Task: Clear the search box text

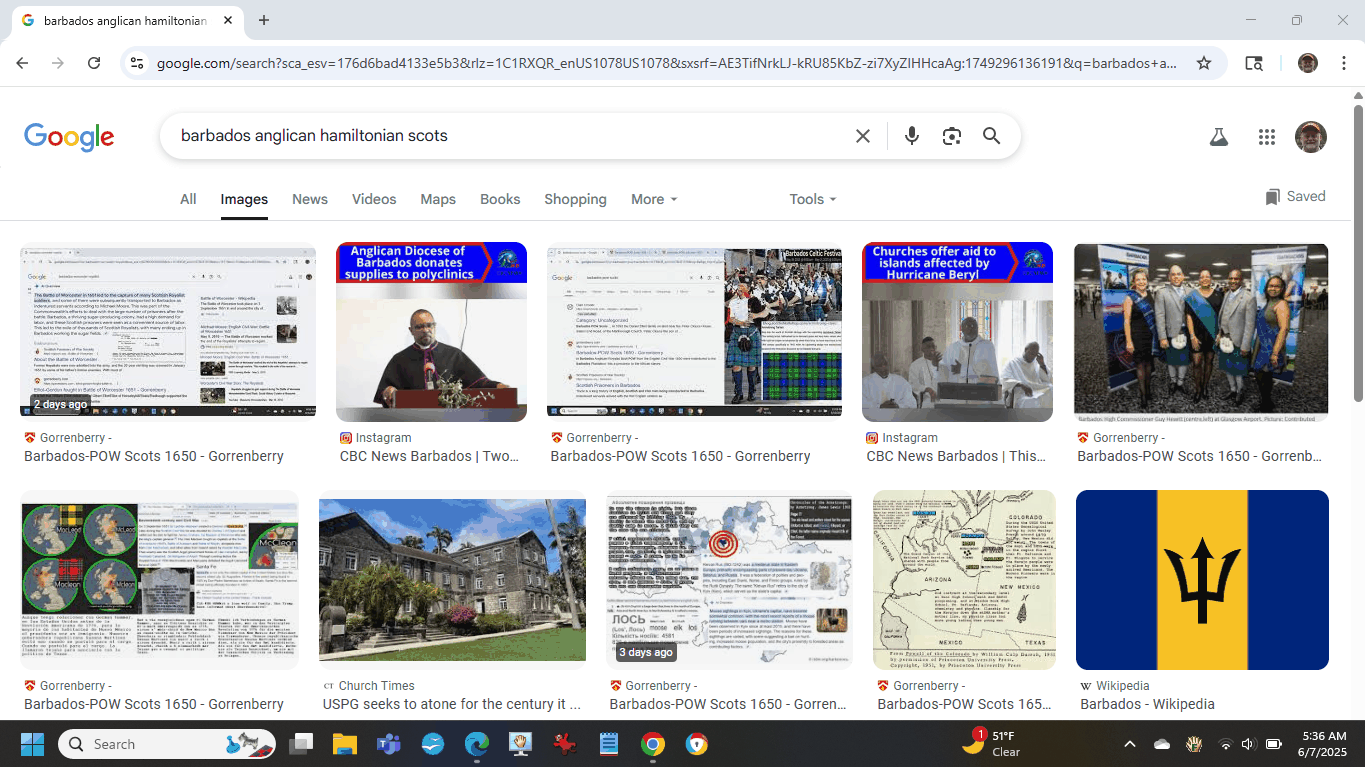Action: pos(862,136)
